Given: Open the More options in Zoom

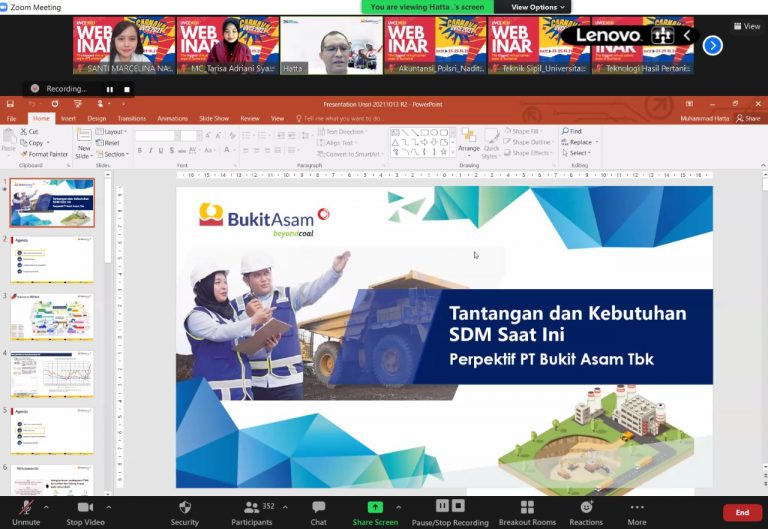Looking at the screenshot, I should coord(637,513).
